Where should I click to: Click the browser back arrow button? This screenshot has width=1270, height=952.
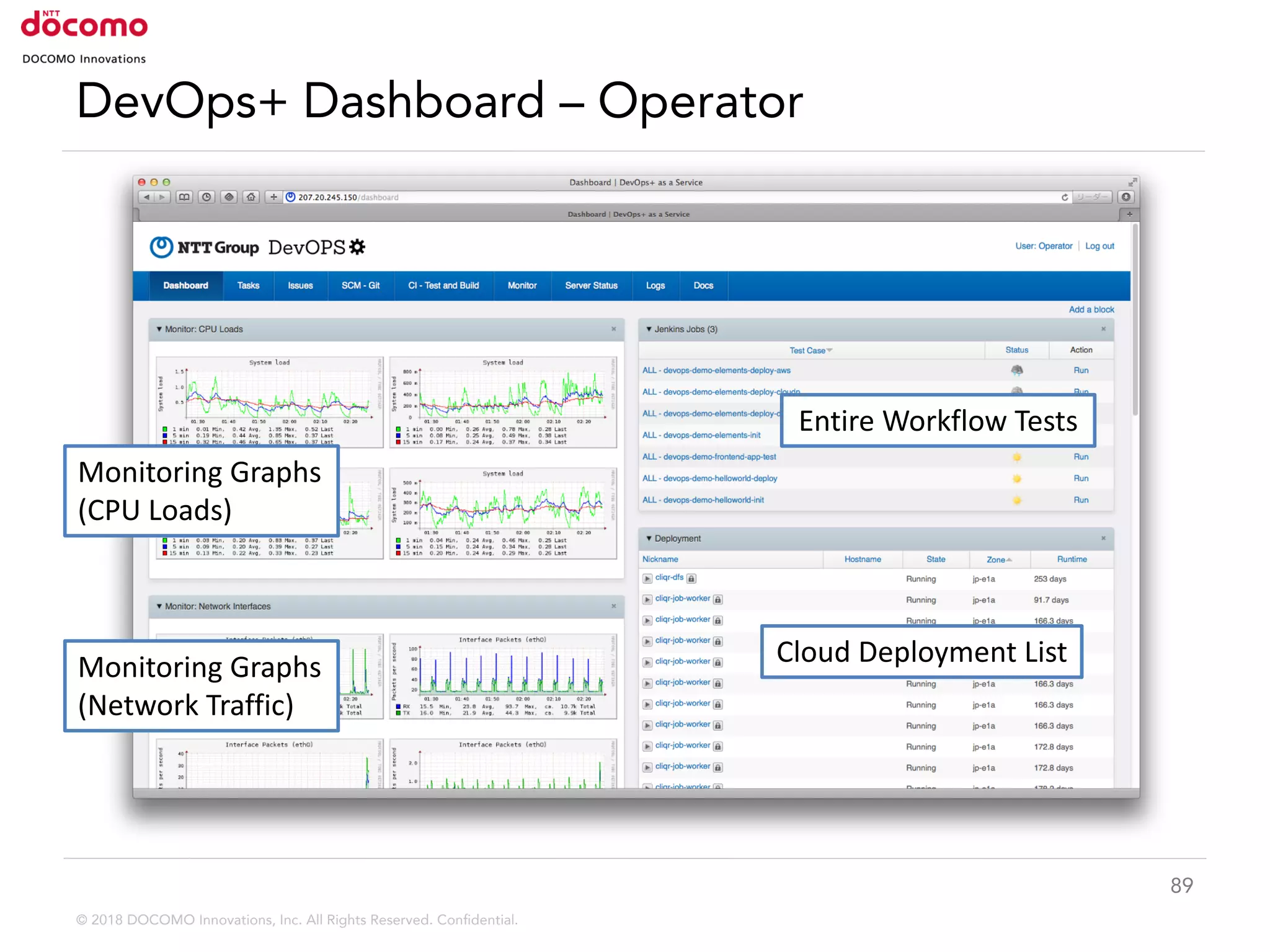coord(146,197)
